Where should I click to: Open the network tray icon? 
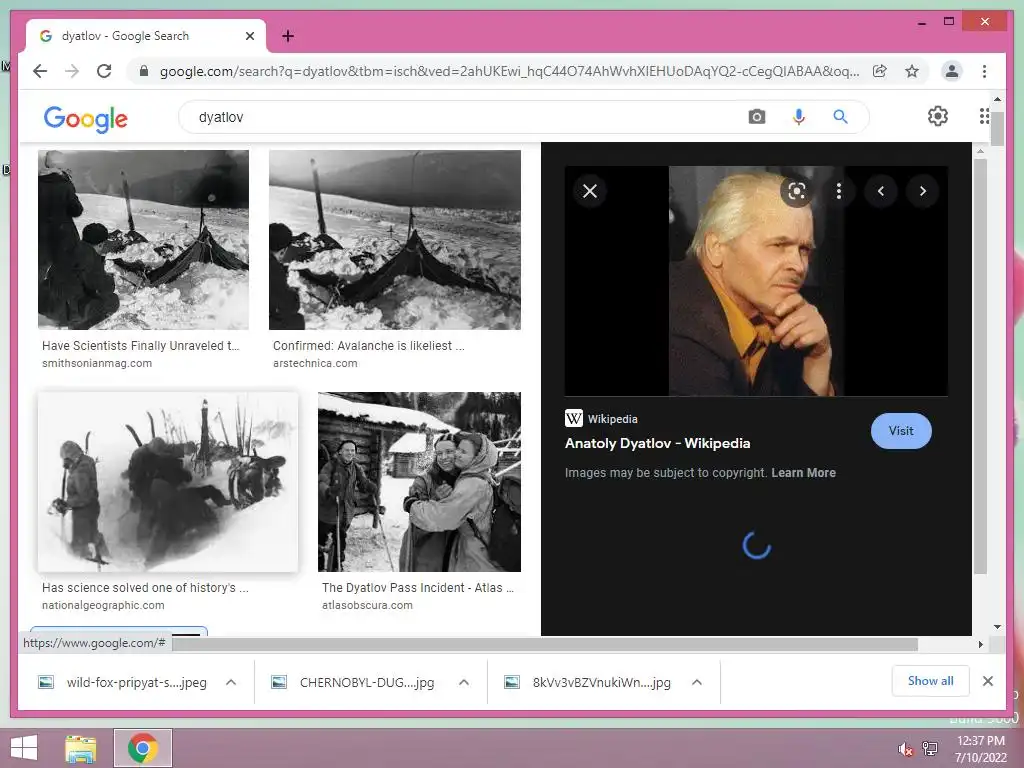930,749
